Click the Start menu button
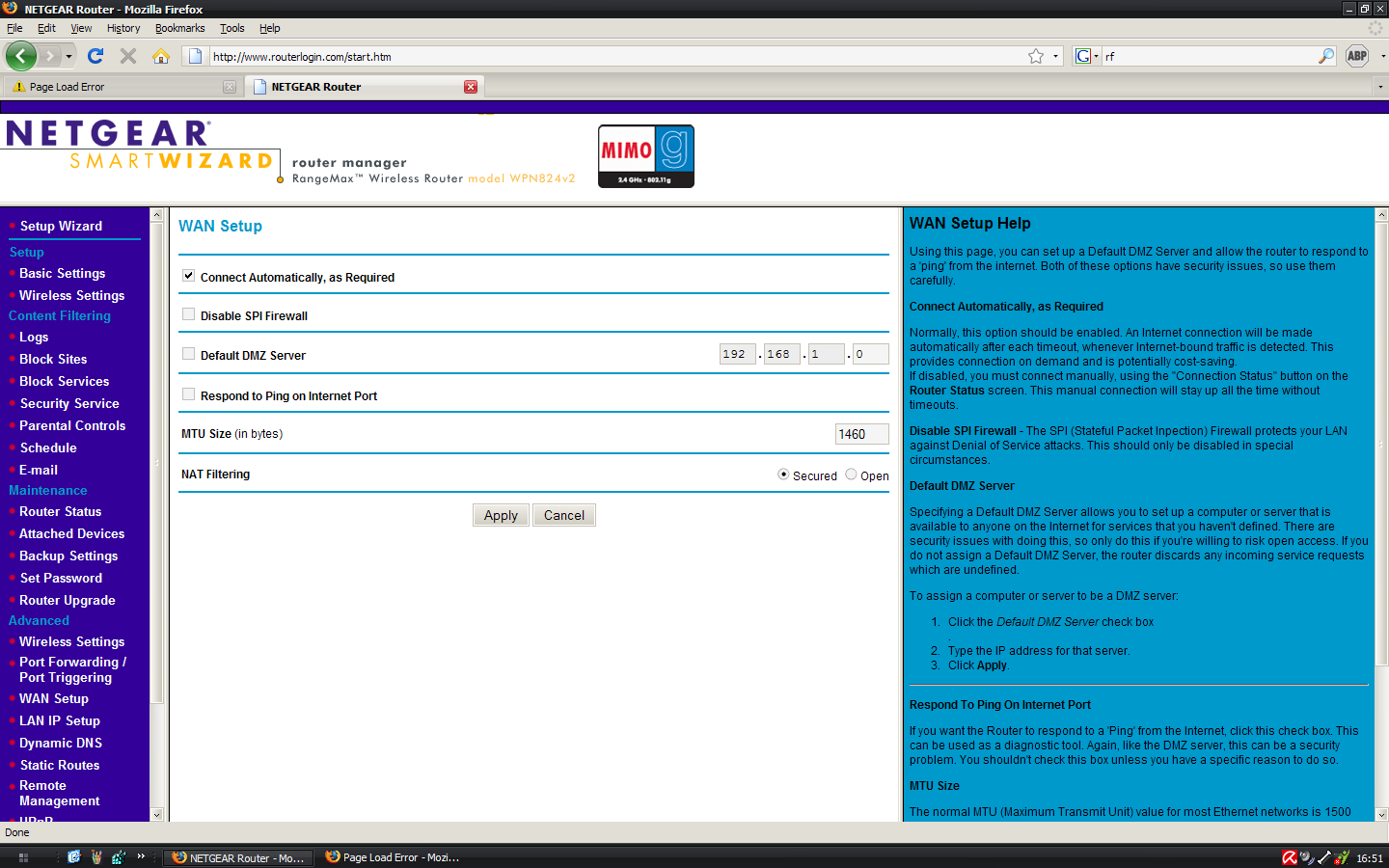 (x=23, y=857)
